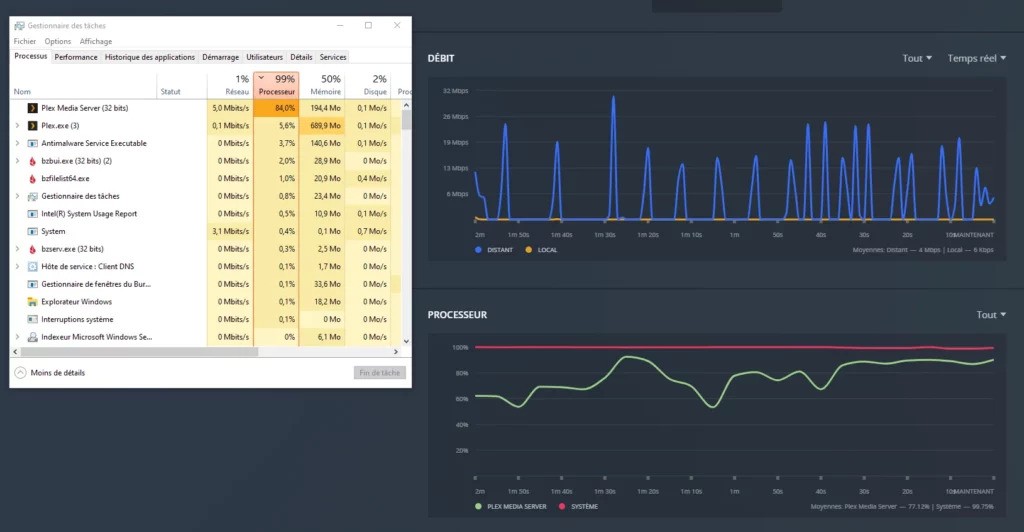
Task: Click the Gestionnaire des tâches row icon
Action: tap(32, 196)
